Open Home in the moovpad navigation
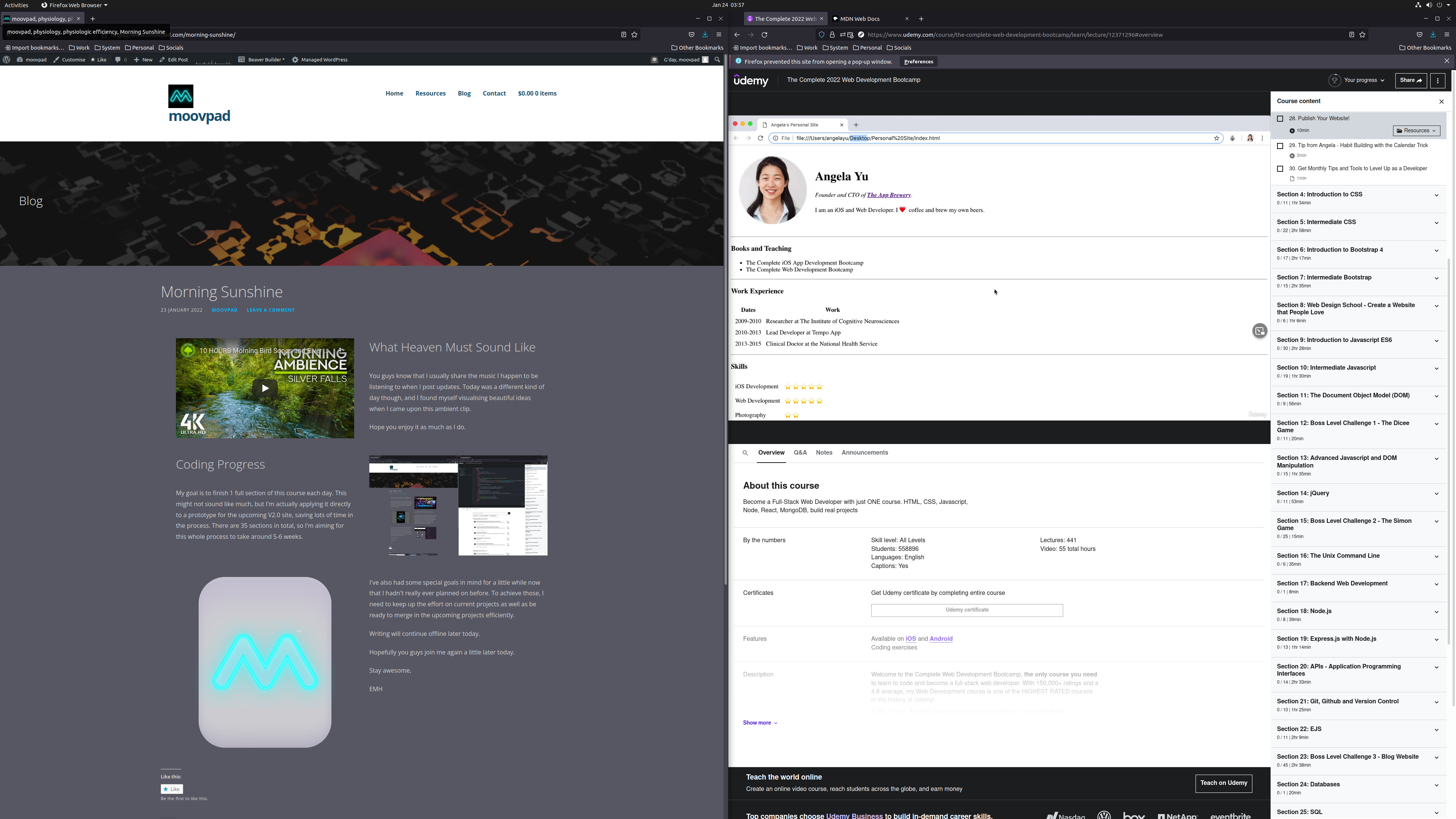The width and height of the screenshot is (1456, 819). click(x=394, y=93)
